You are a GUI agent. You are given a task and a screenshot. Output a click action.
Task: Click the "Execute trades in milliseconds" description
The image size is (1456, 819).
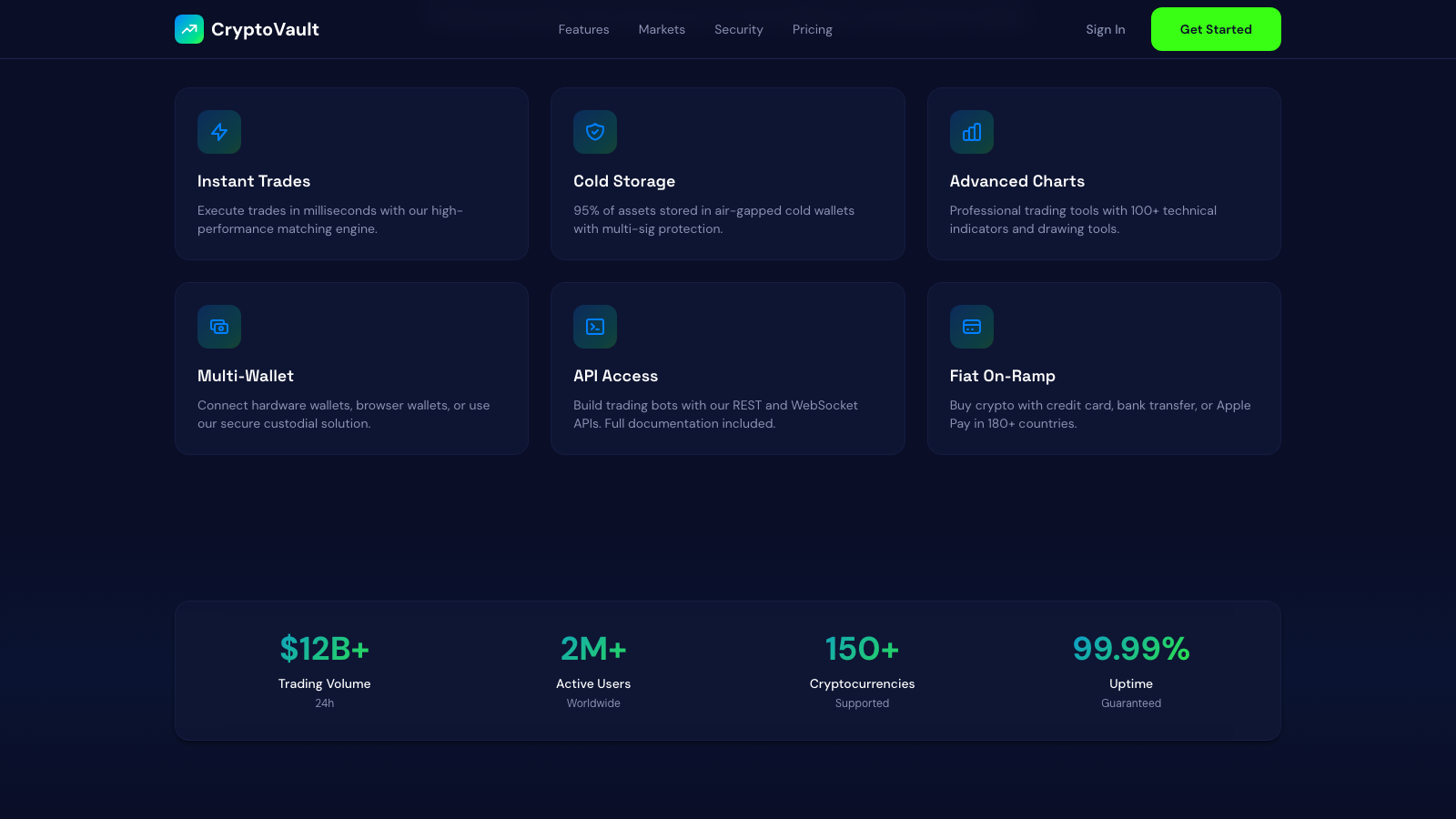point(330,219)
